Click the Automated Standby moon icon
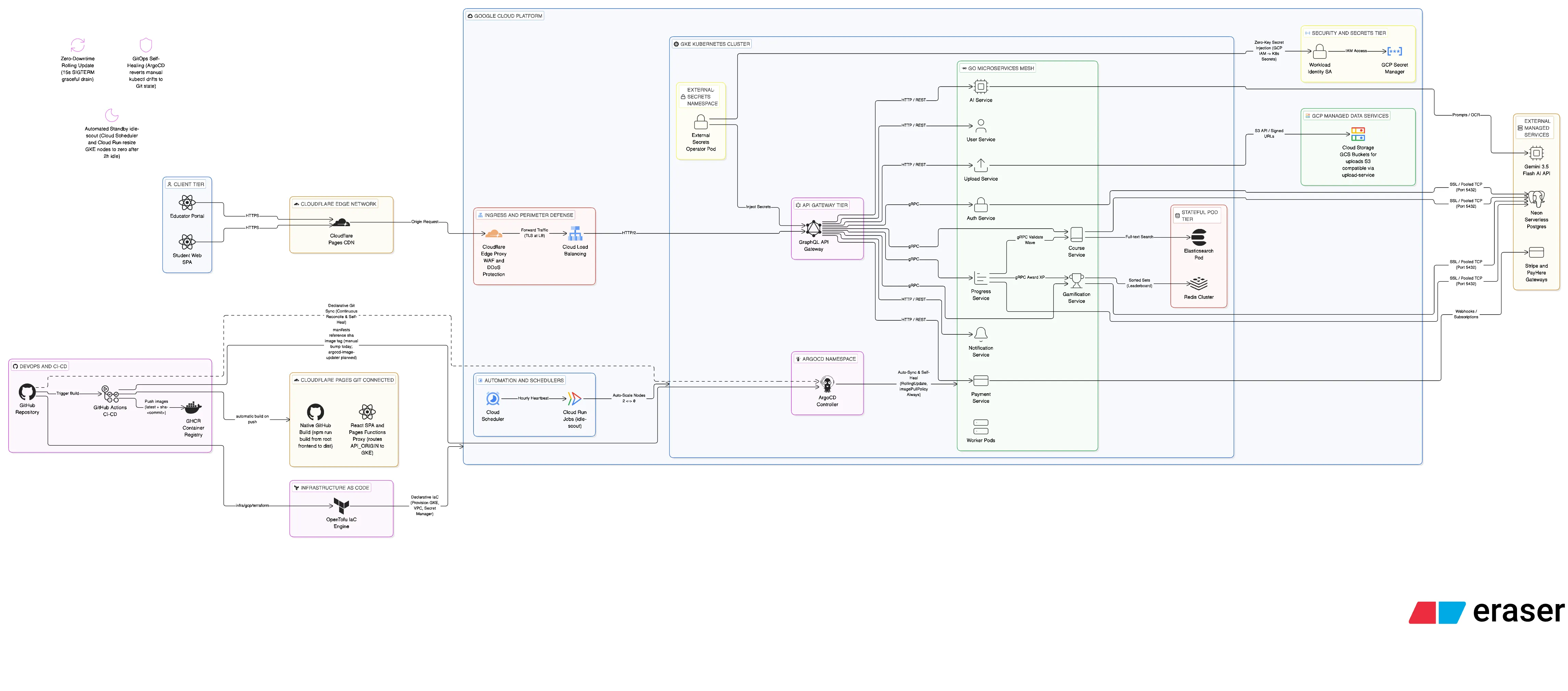Screen dimensions: 1568x691 [x=112, y=115]
